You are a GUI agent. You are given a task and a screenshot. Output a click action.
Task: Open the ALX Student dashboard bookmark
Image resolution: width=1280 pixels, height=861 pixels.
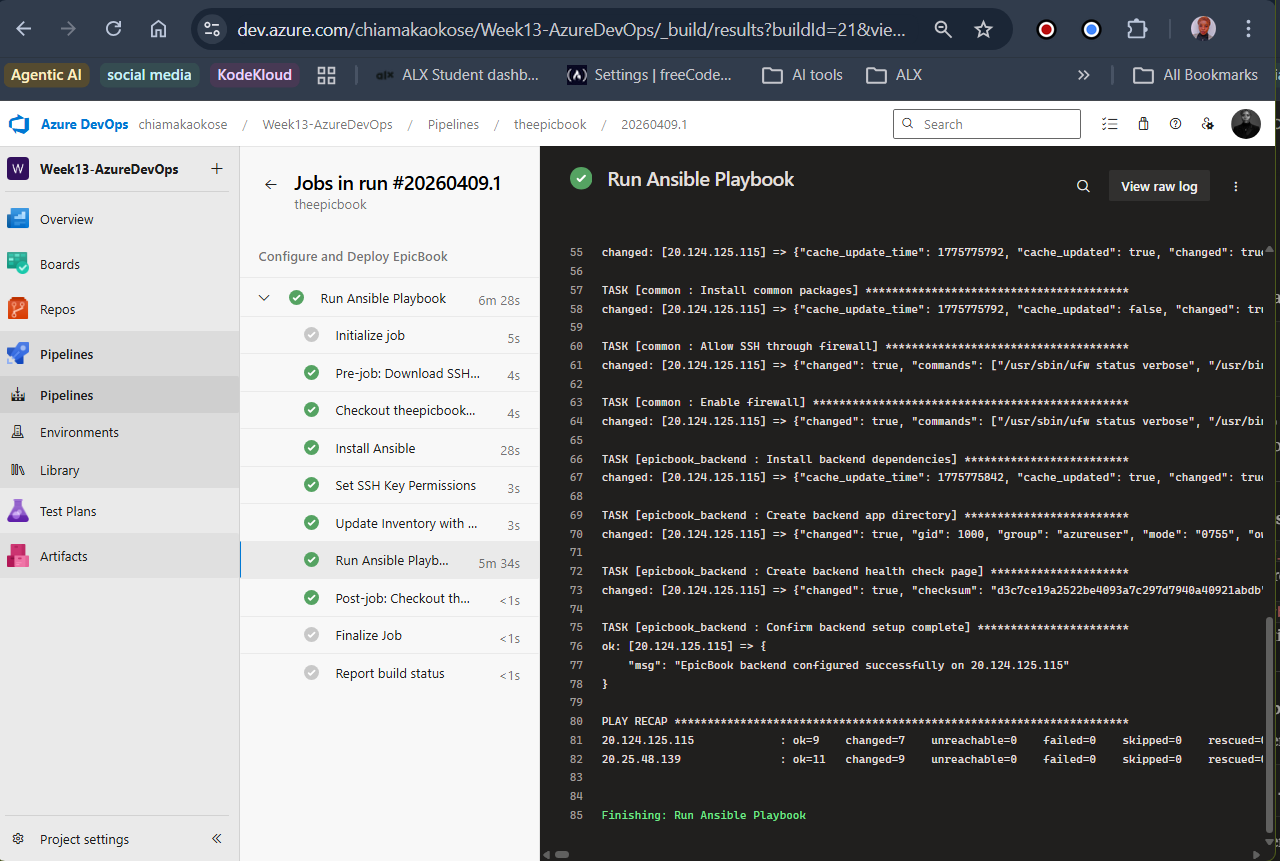[x=455, y=75]
